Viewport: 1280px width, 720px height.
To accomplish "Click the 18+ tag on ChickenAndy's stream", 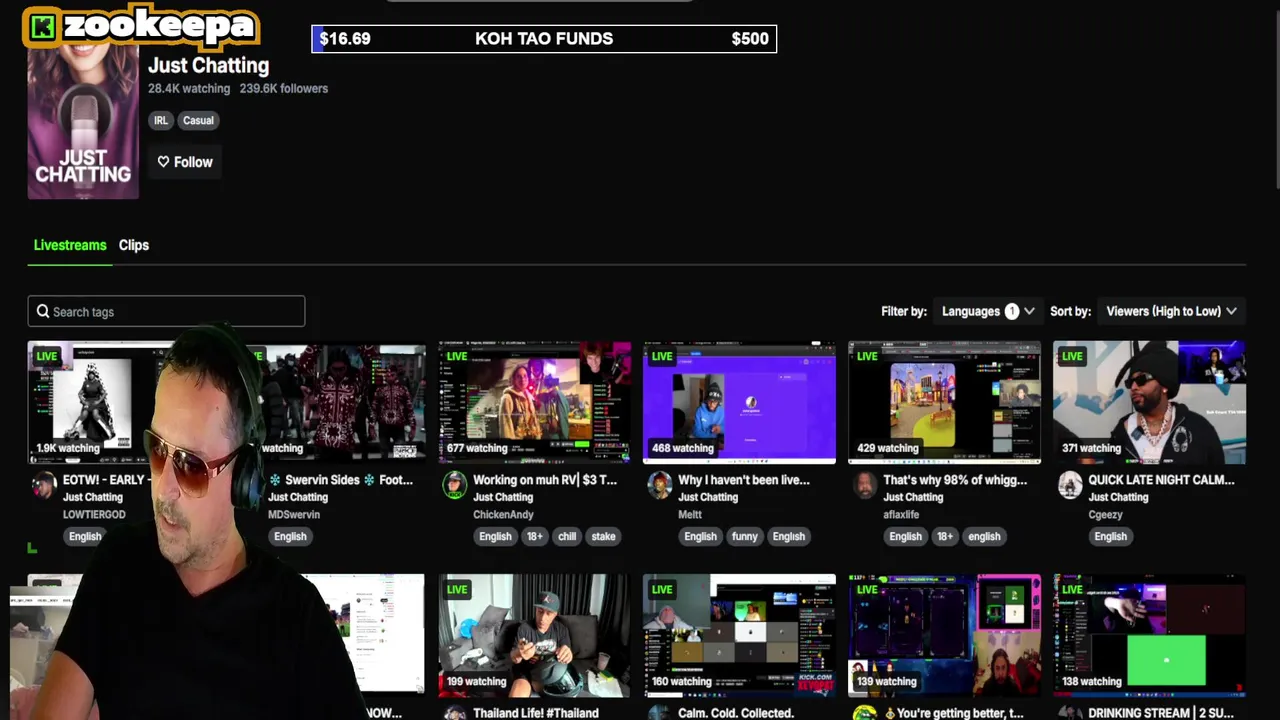I will coord(535,536).
